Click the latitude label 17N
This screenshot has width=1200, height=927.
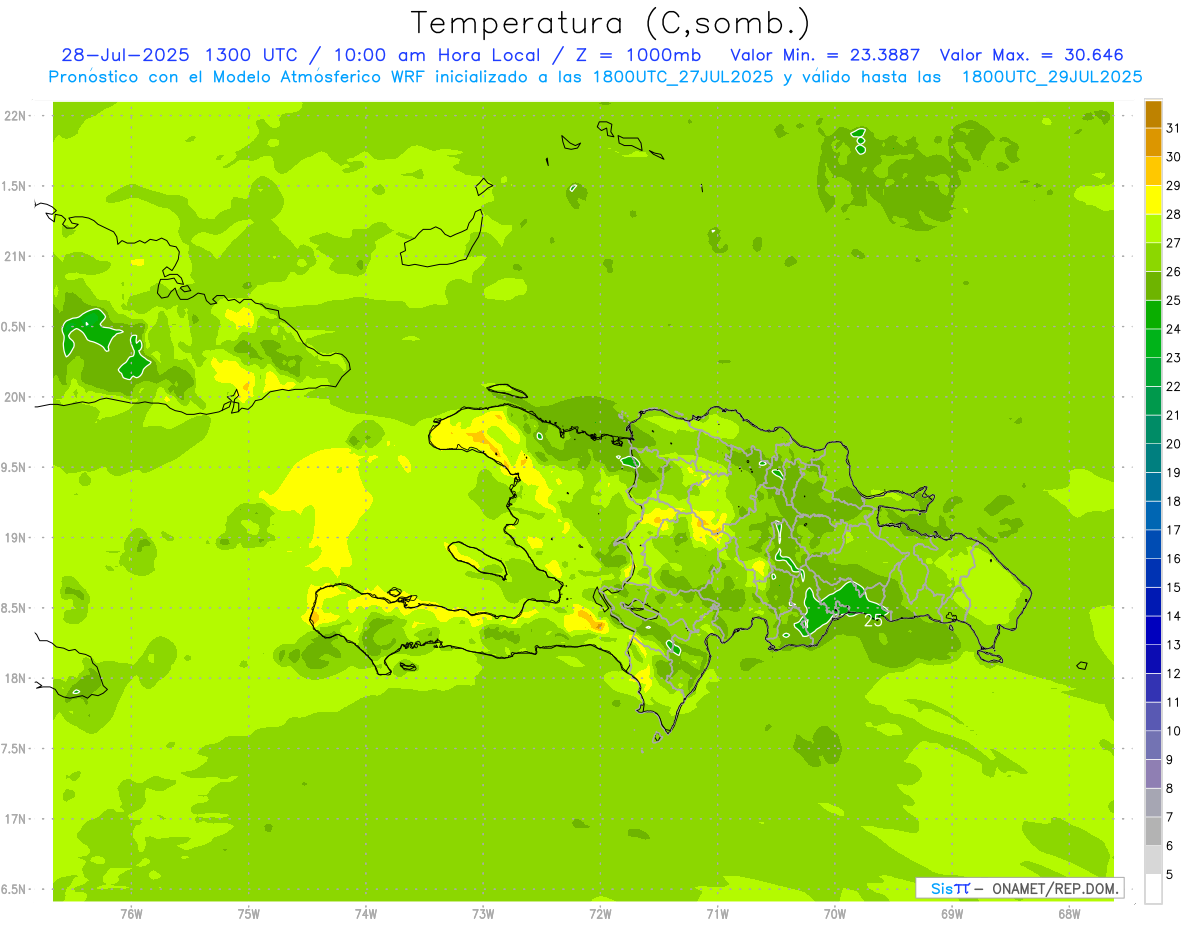[15, 819]
